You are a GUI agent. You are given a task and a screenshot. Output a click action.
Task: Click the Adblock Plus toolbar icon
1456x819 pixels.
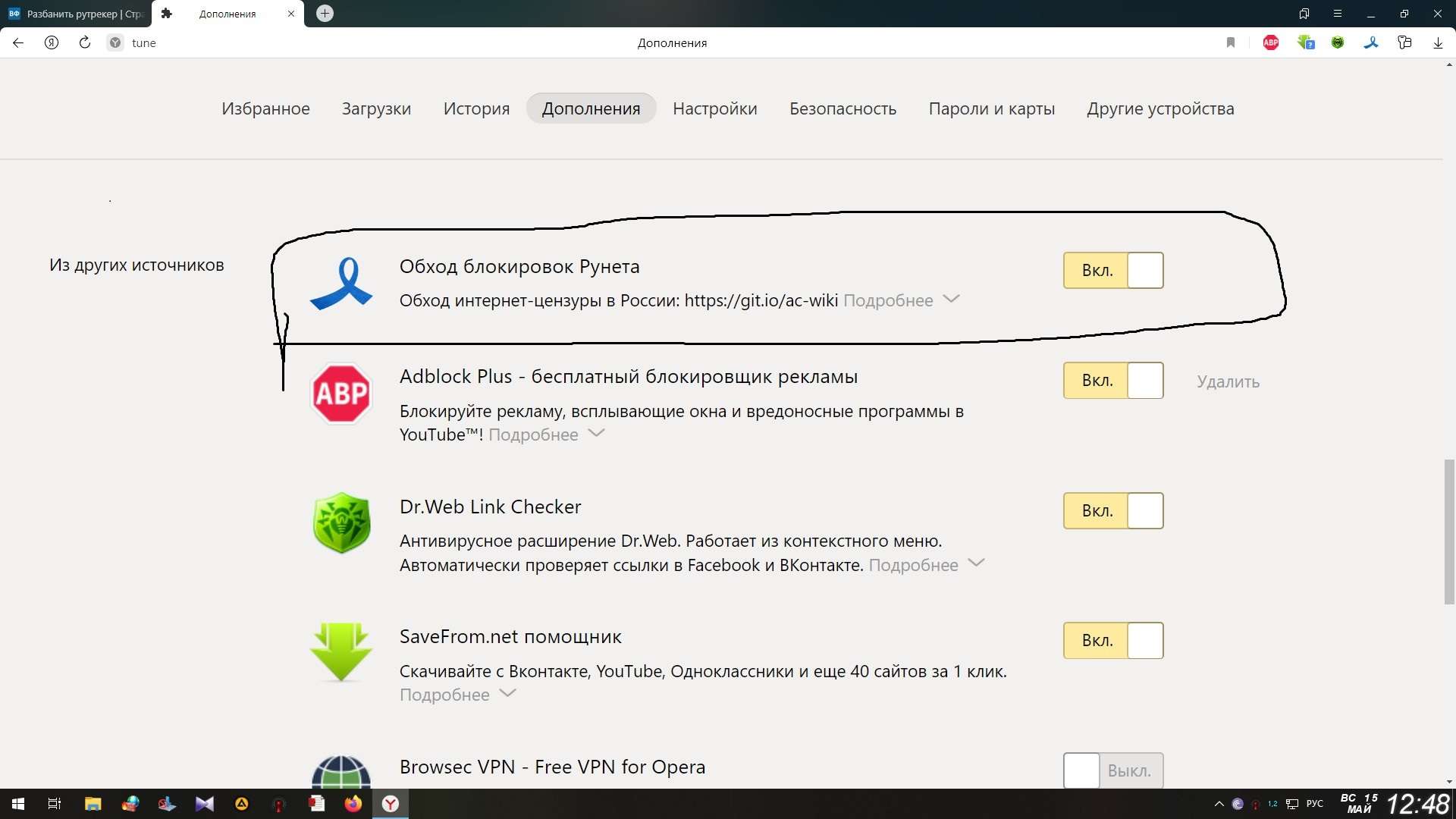[x=1271, y=42]
